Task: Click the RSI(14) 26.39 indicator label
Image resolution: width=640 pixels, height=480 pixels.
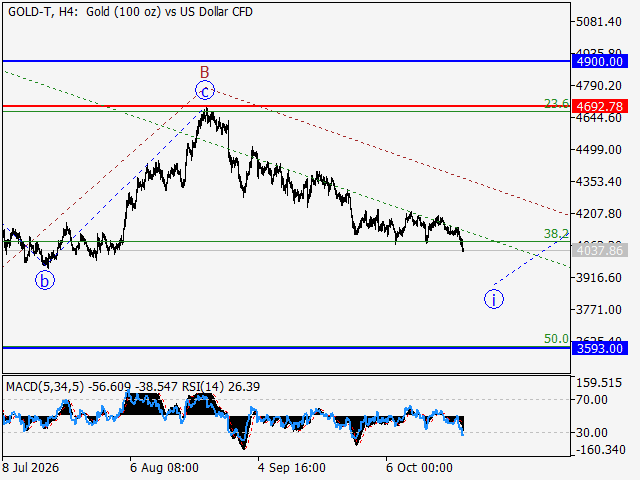Action: coord(221,387)
